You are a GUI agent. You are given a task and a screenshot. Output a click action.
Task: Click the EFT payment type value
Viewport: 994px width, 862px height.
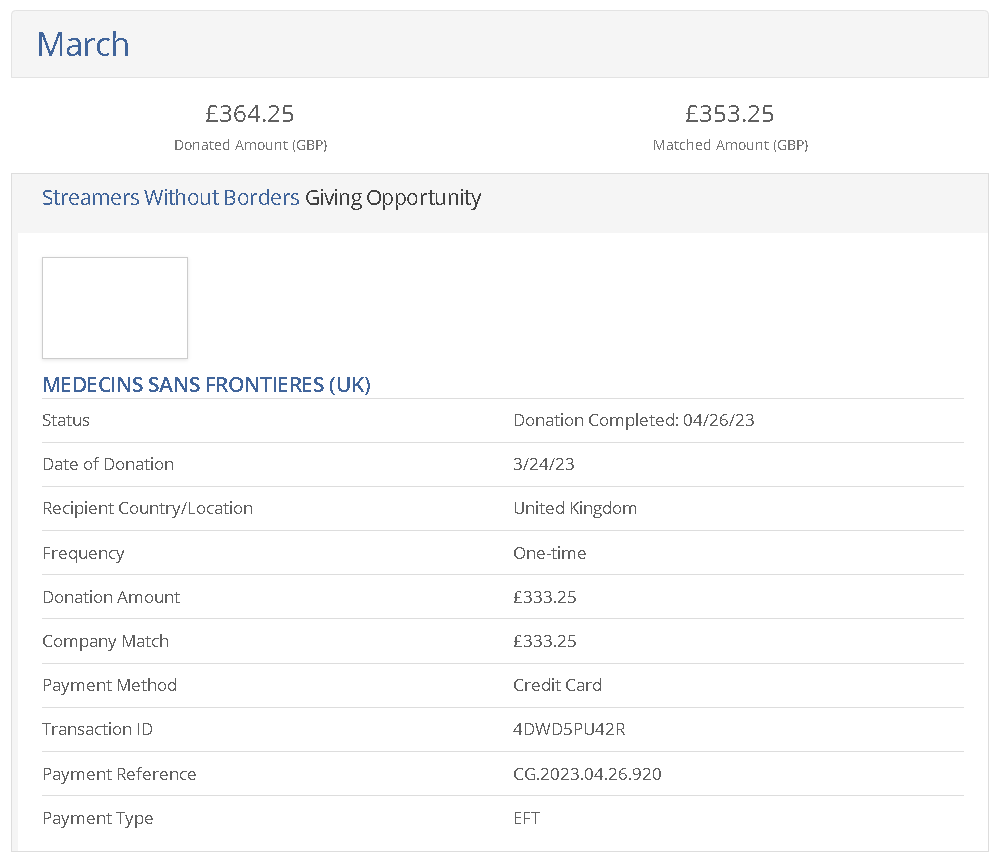click(526, 818)
